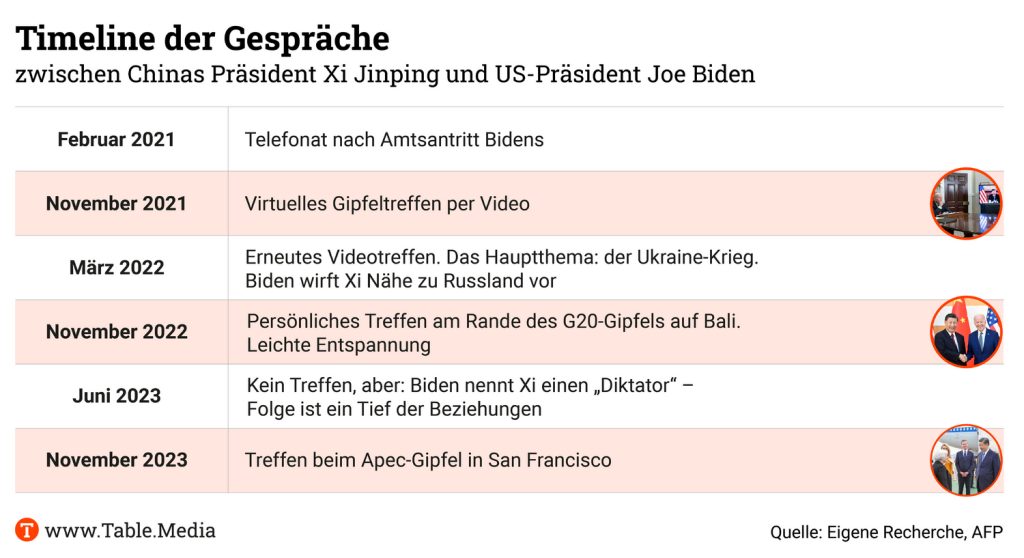Click the 'Quelle: Eigene Recherche, AFP' credit

click(886, 533)
